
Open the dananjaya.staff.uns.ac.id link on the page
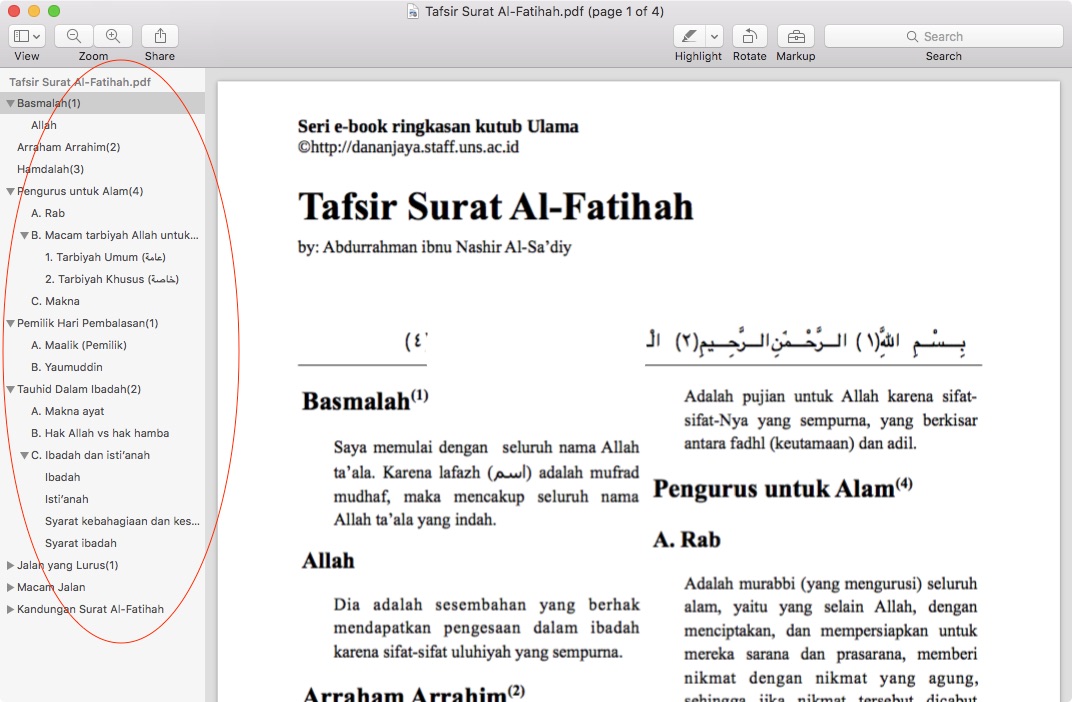point(414,147)
